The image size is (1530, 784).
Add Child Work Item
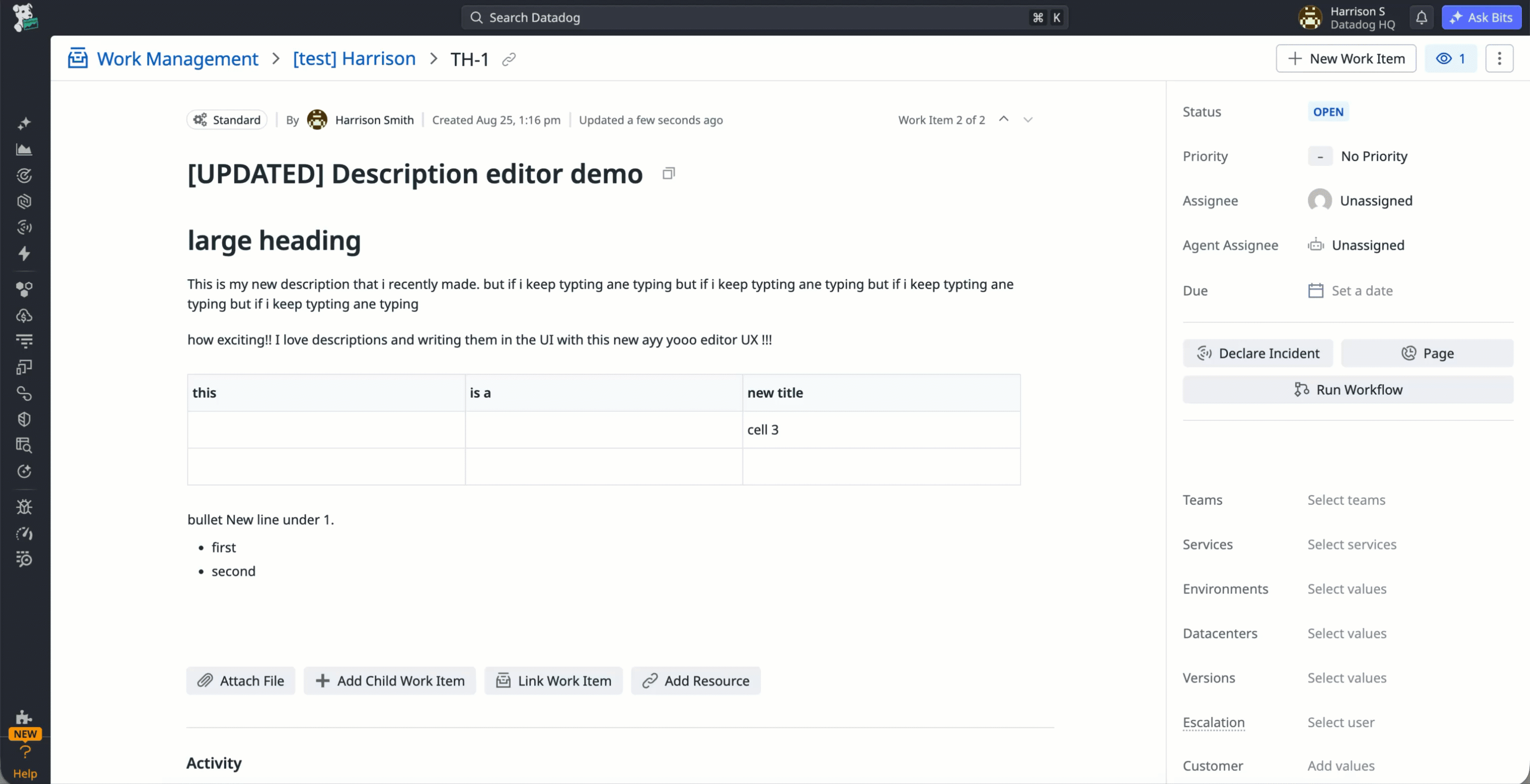390,681
